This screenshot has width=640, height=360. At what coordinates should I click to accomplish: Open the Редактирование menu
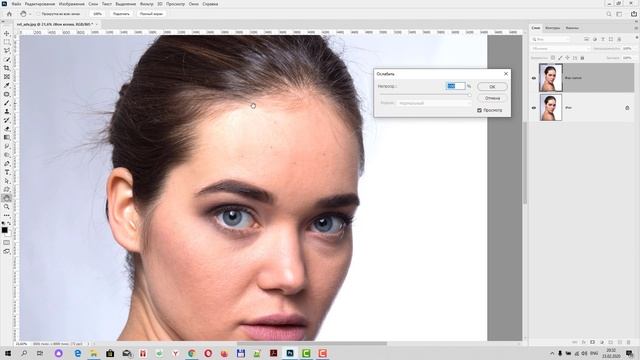(40, 4)
